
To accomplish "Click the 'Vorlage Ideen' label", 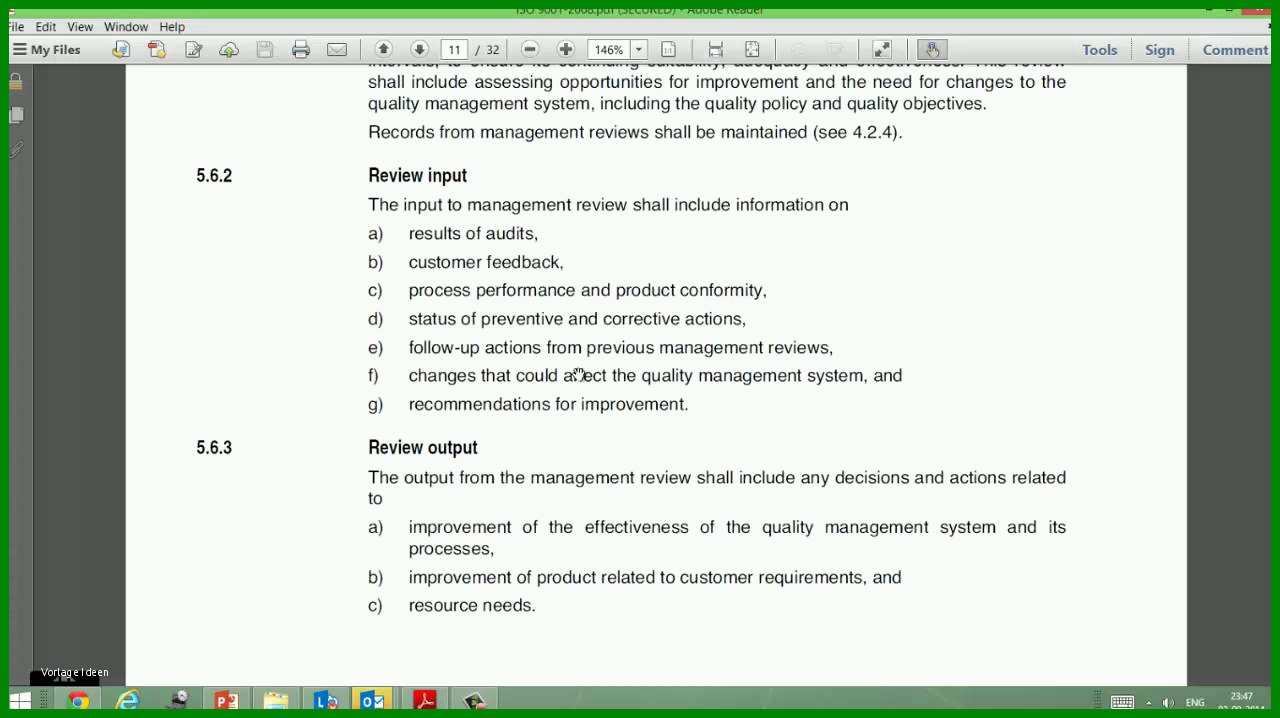I will click(x=75, y=672).
